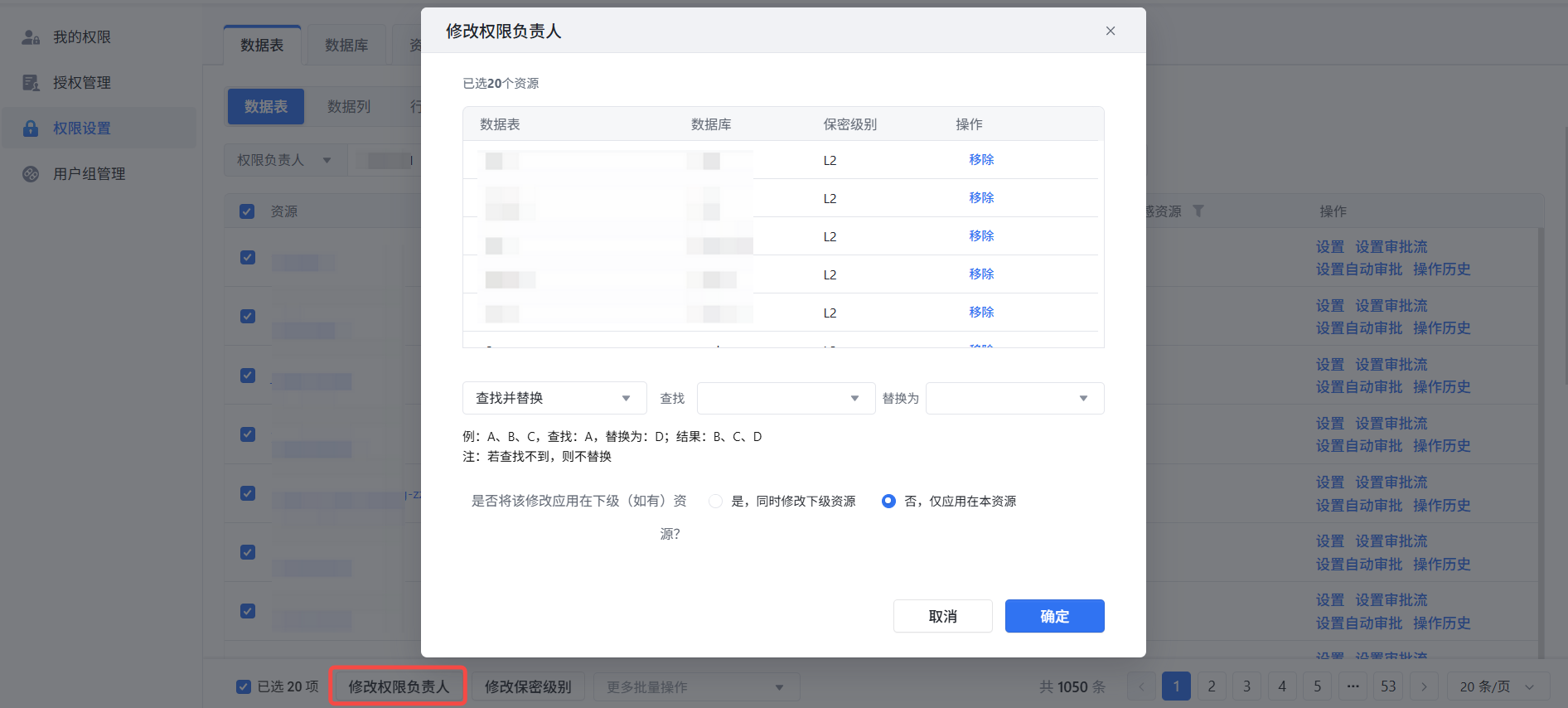Screen dimensions: 1568x708
Task: Click 移除 in the fourth dialog row
Action: click(x=981, y=274)
